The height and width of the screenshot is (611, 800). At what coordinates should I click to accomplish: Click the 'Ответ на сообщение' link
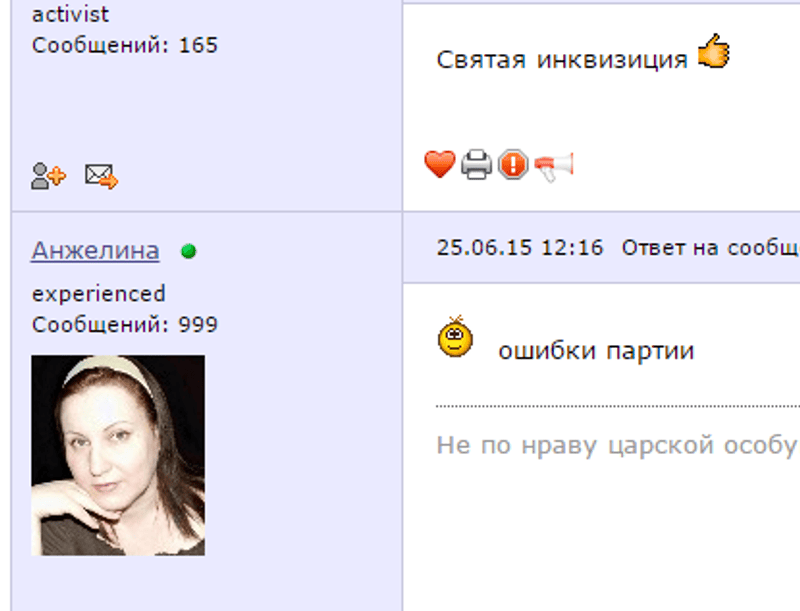point(710,248)
